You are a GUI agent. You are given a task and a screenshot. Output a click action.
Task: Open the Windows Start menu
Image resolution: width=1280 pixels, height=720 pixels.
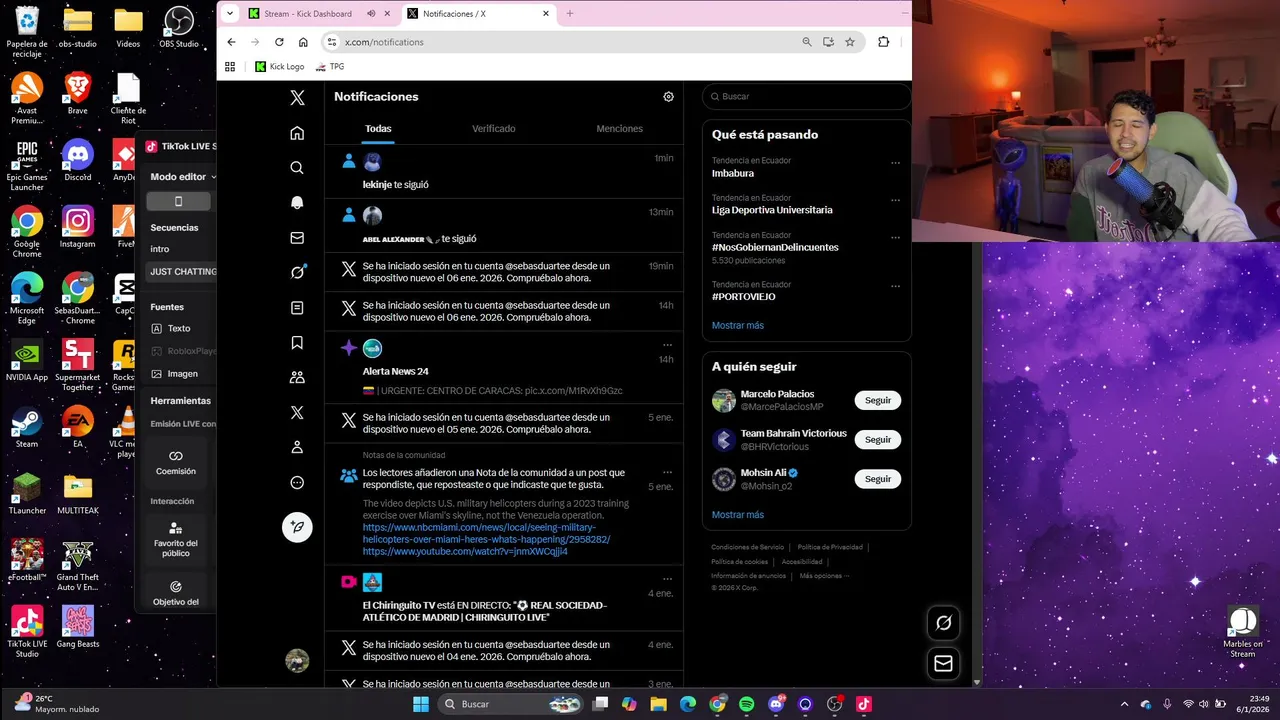click(x=421, y=704)
